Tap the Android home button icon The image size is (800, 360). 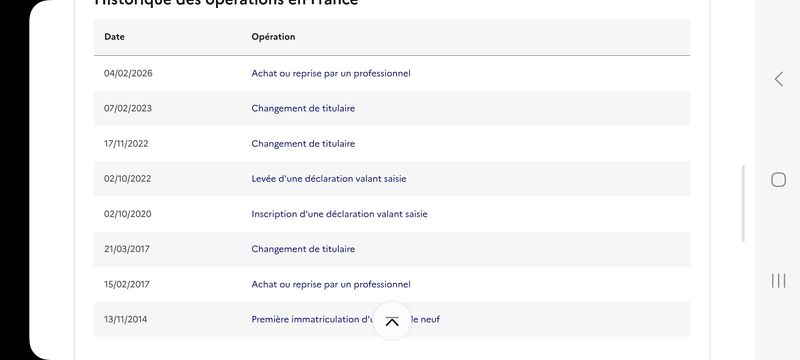tap(779, 179)
